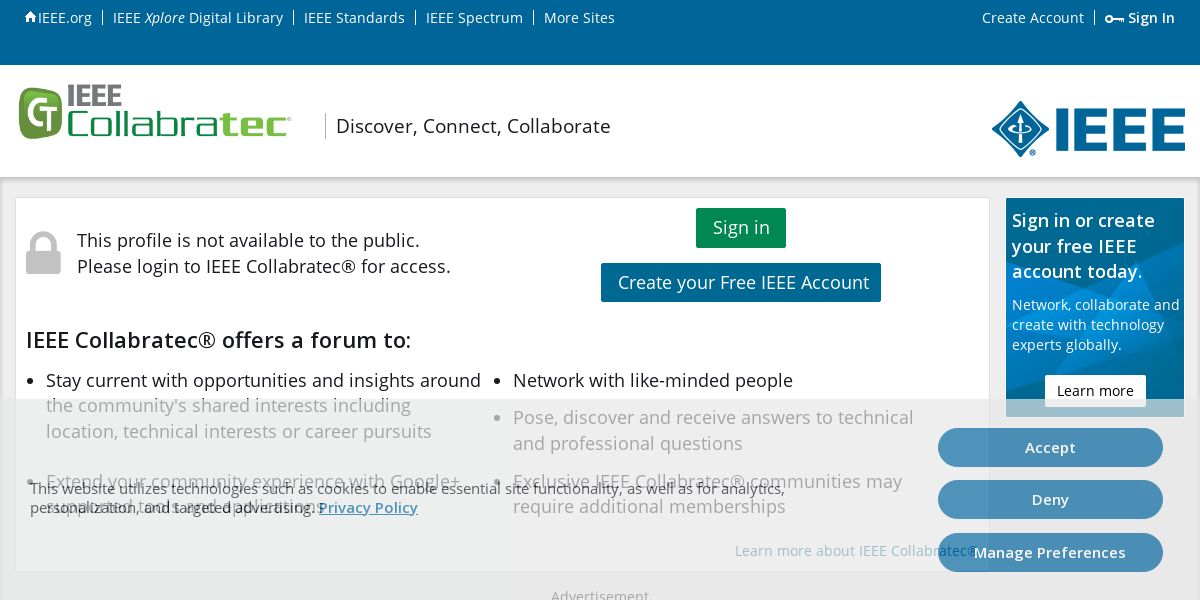The image size is (1200, 600).
Task: Click the Create Account link in the header
Action: [x=1032, y=18]
